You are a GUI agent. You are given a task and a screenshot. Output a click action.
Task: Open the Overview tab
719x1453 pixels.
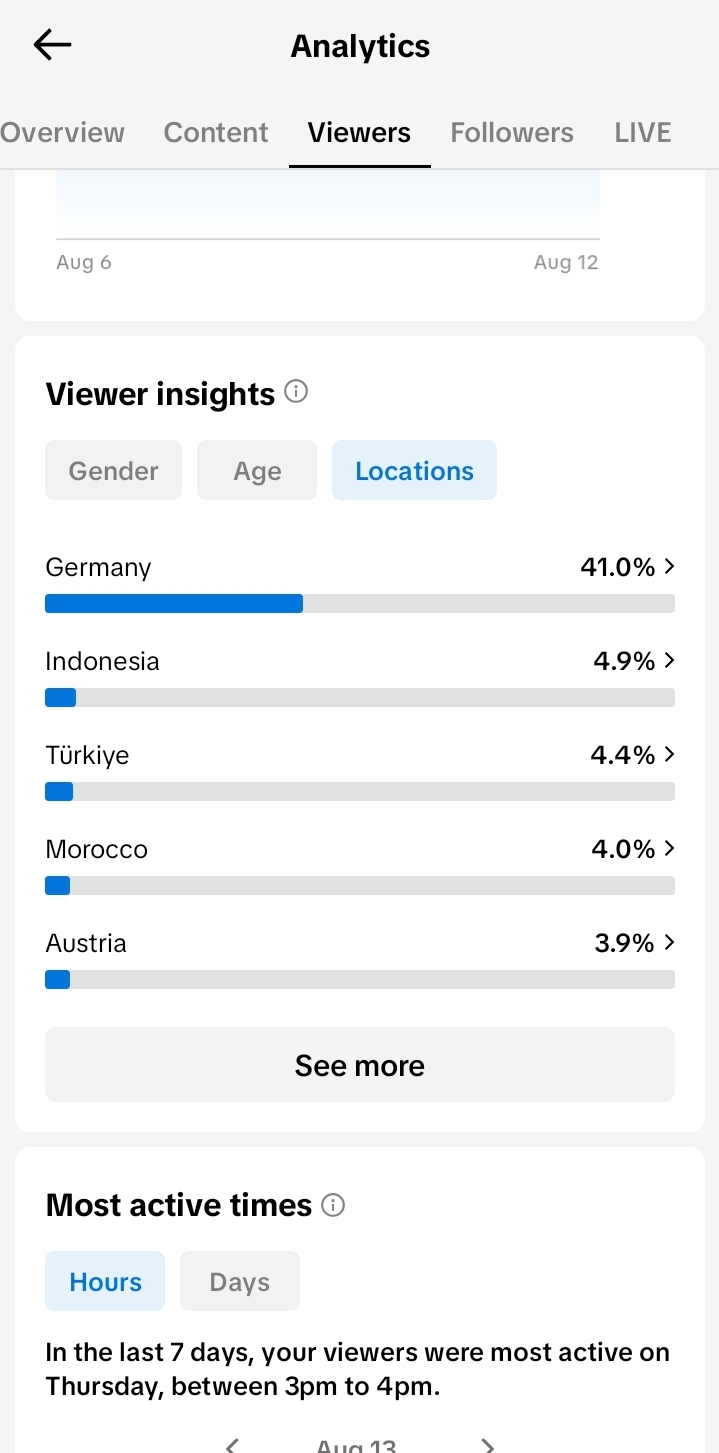[x=62, y=132]
